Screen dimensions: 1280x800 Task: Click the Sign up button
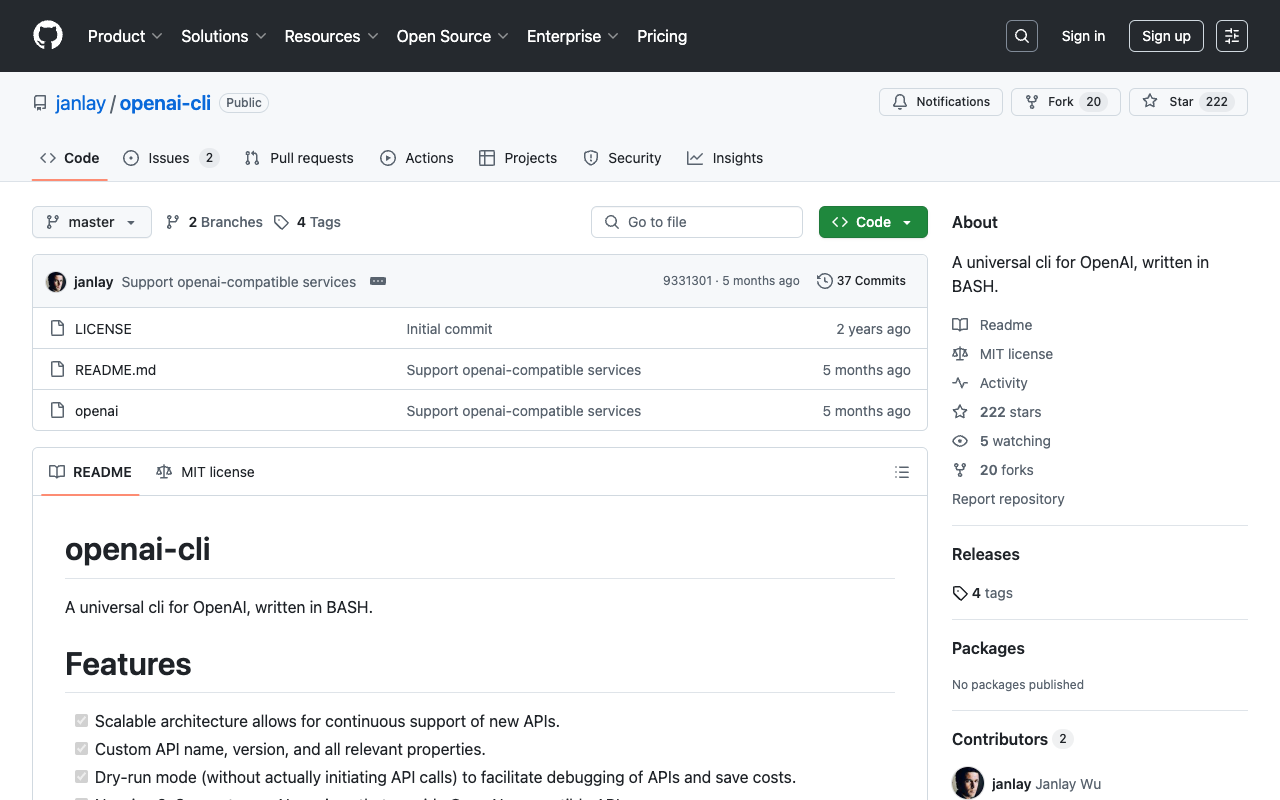1166,36
